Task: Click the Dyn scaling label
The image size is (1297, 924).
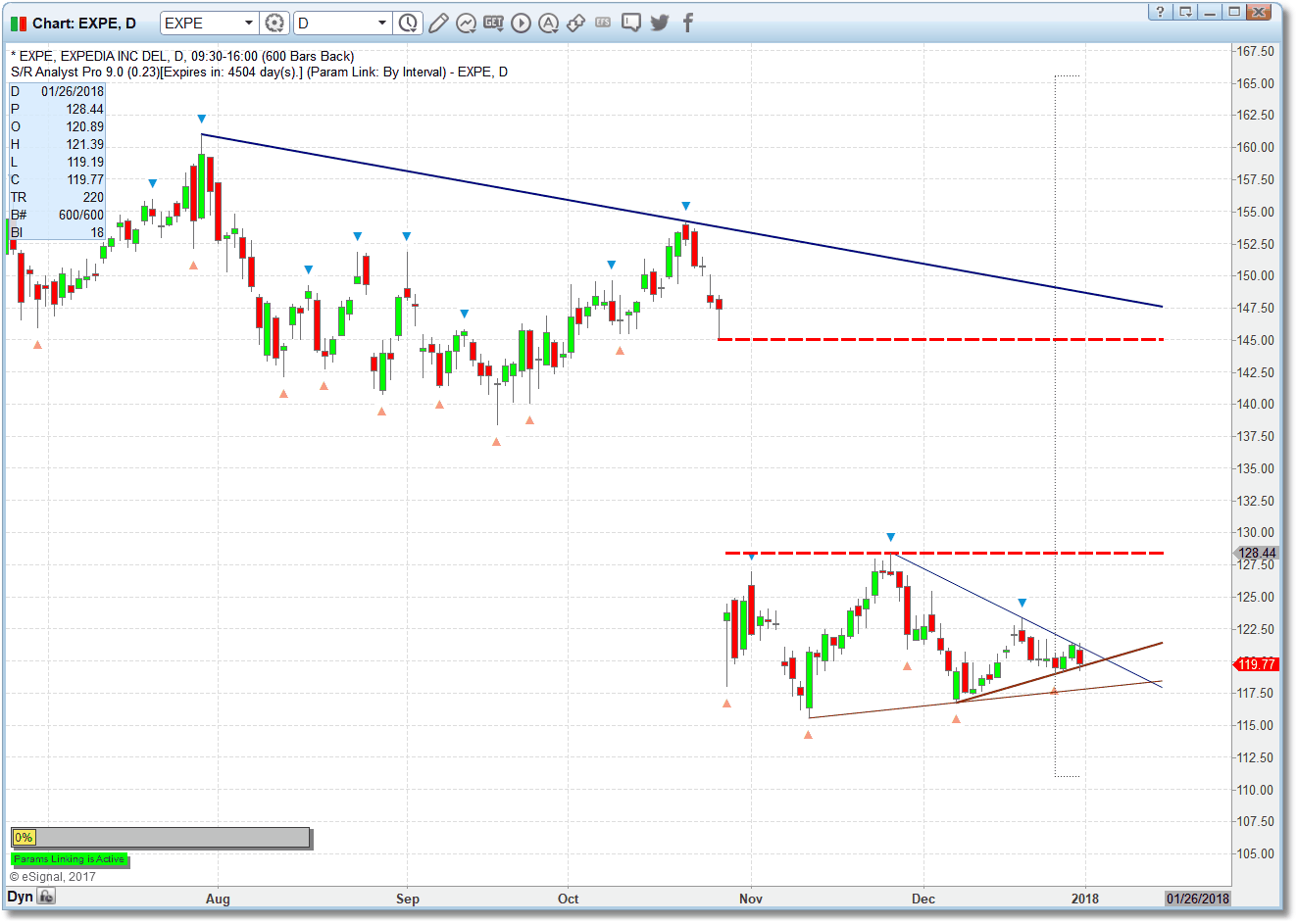Action: tap(21, 897)
